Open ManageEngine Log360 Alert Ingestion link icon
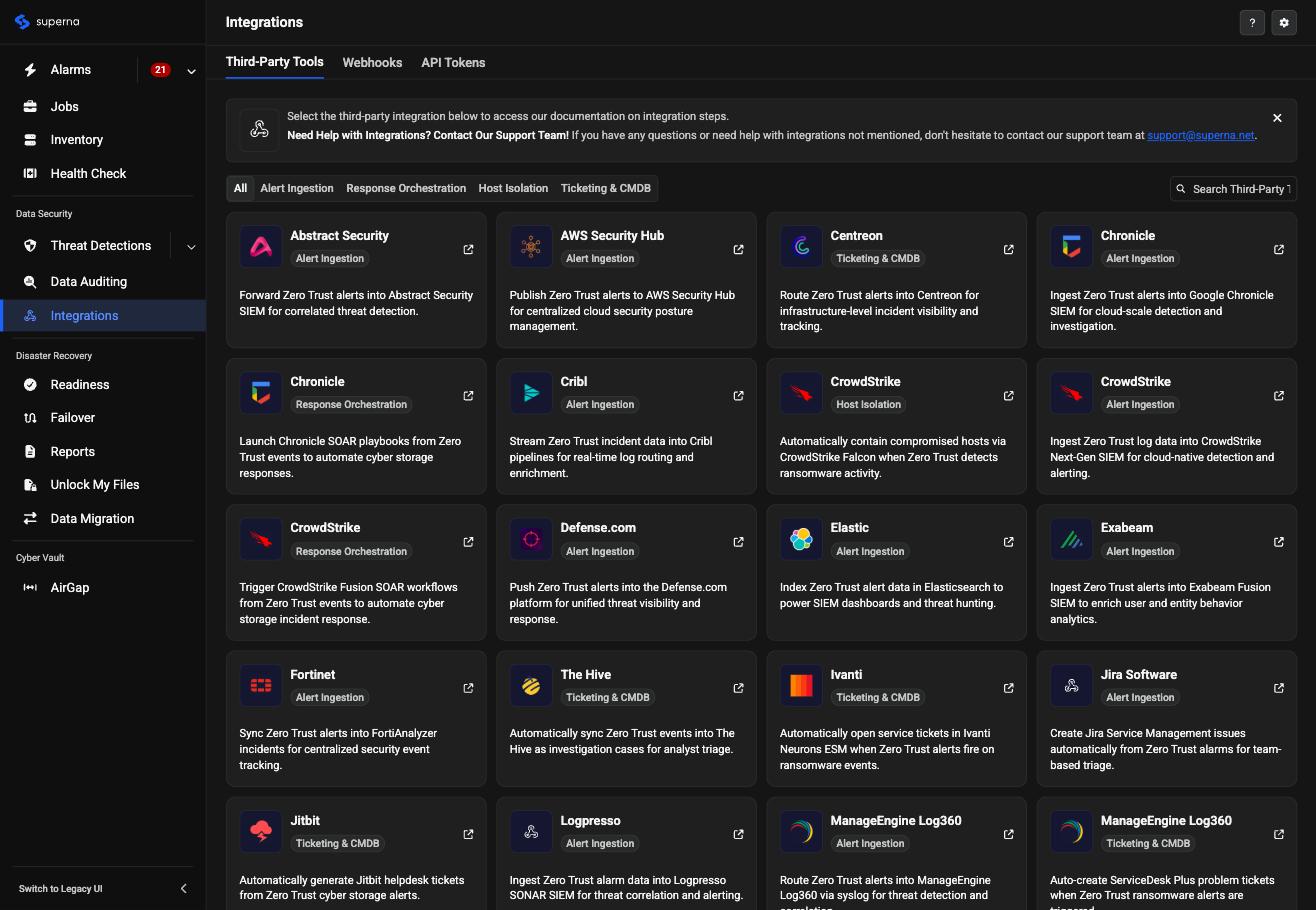Screen dimensions: 1316x910 [x=1008, y=834]
